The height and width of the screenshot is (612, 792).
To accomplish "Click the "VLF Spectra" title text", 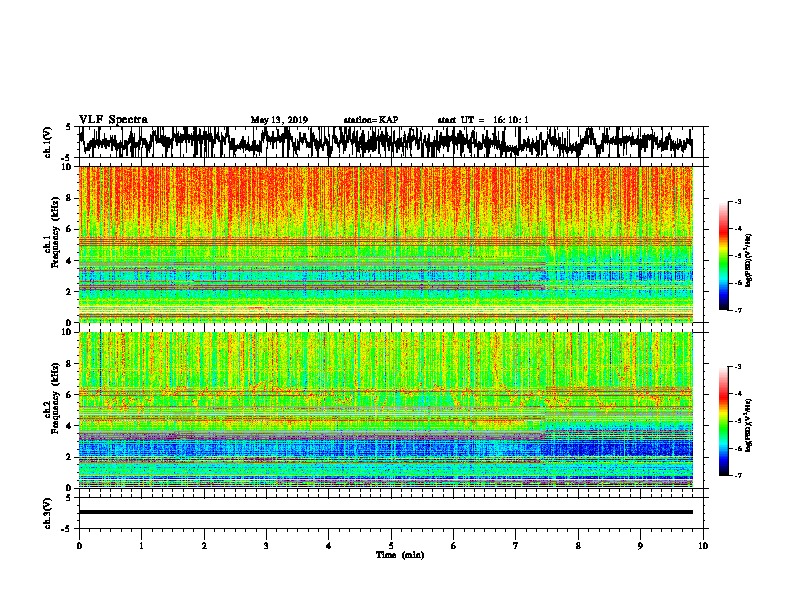I will coord(113,120).
